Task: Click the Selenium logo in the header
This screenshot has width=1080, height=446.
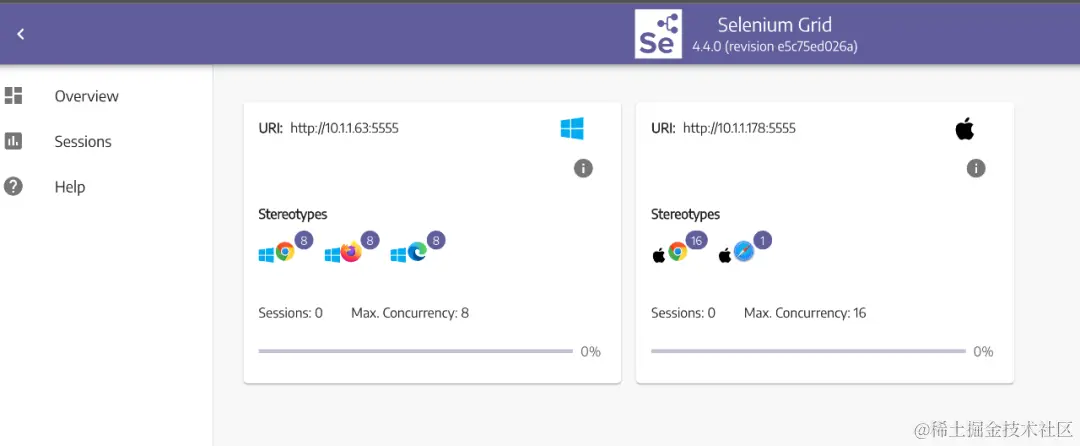Action: pyautogui.click(x=658, y=35)
